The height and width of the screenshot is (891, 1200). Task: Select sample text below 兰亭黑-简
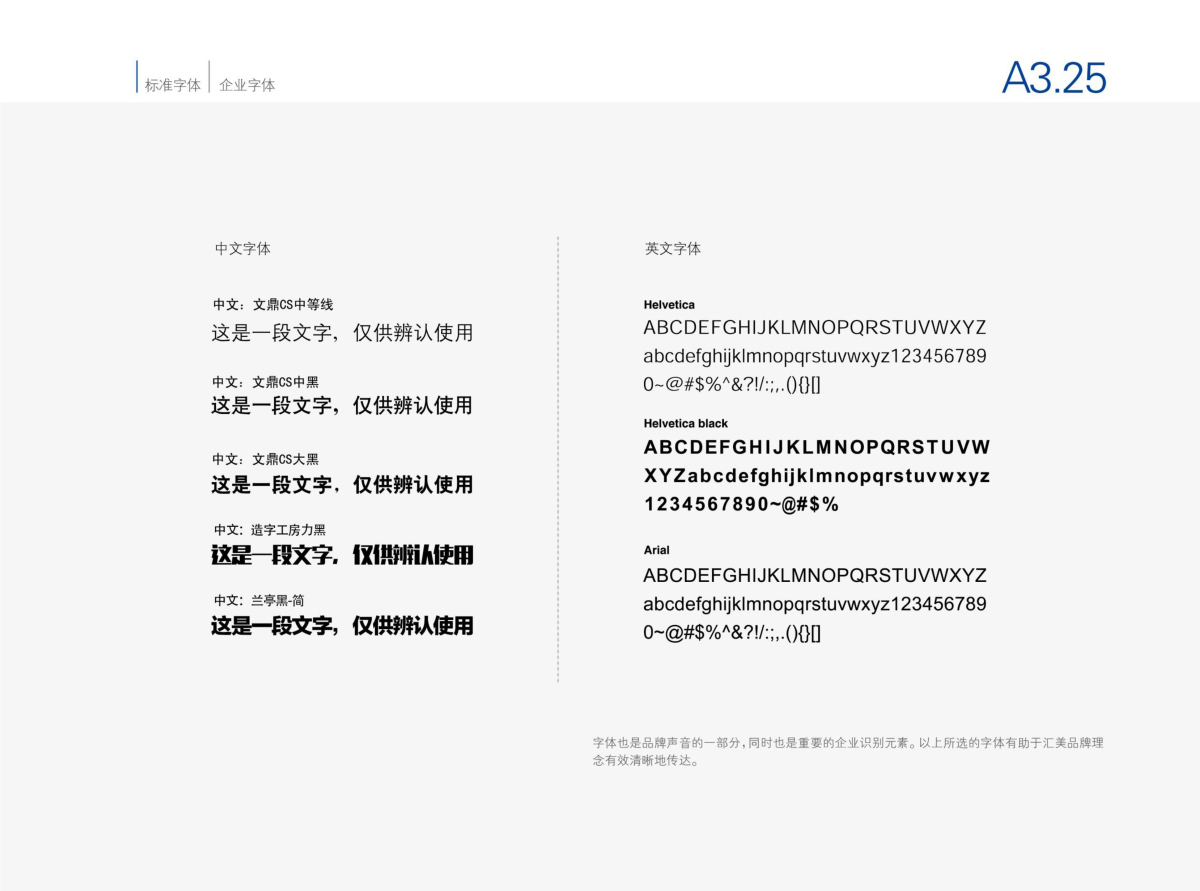click(x=341, y=626)
